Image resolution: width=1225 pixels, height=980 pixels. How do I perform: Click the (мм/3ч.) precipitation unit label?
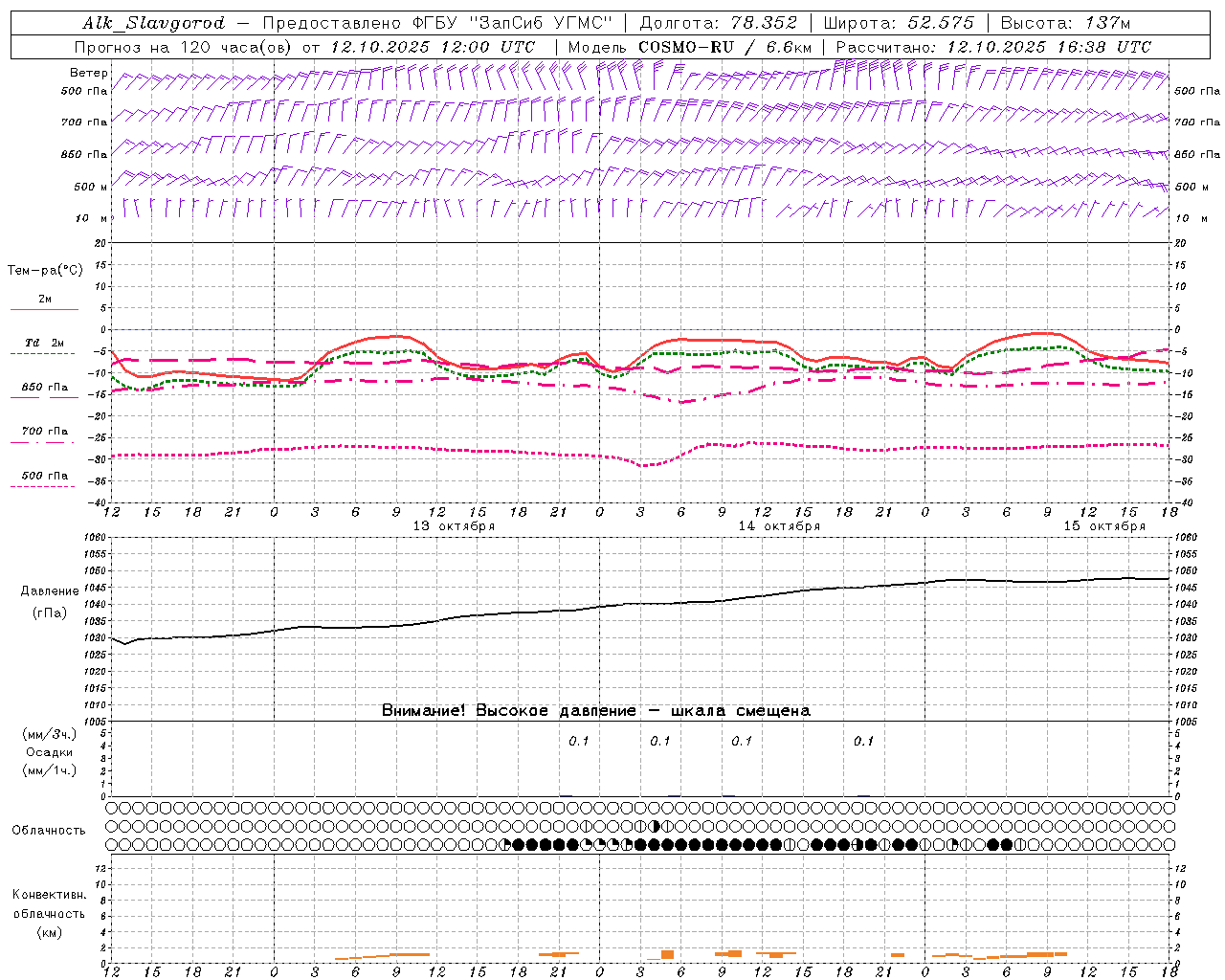click(x=50, y=735)
